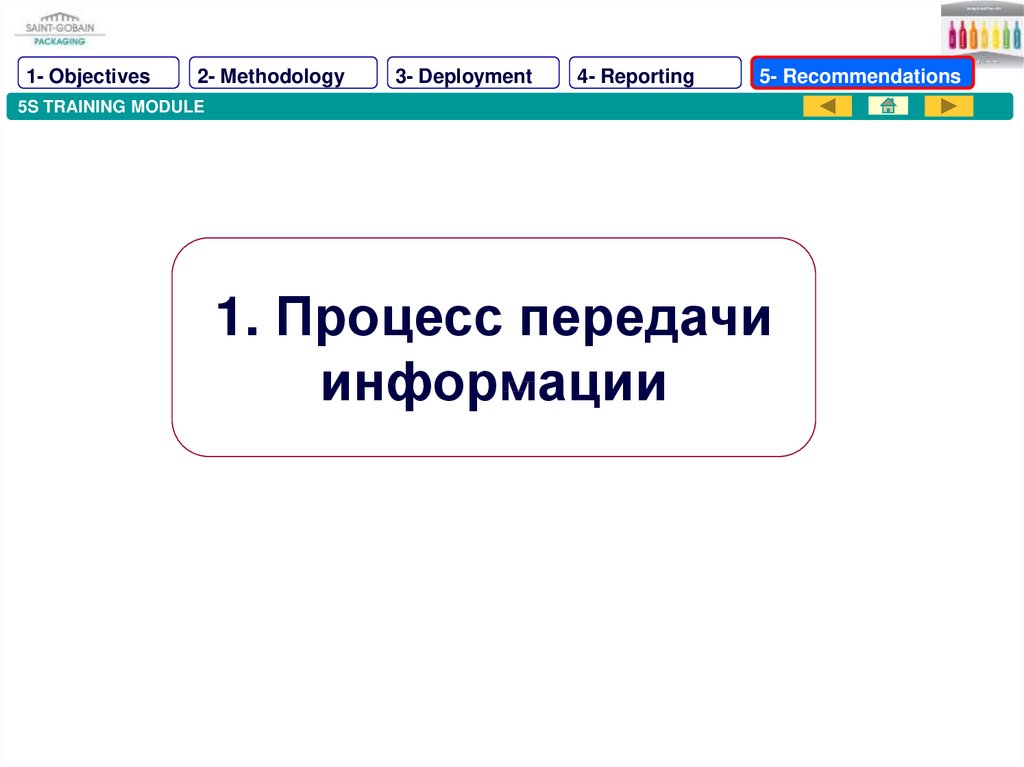
Task: Click the back arrow navigation button
Action: click(827, 106)
